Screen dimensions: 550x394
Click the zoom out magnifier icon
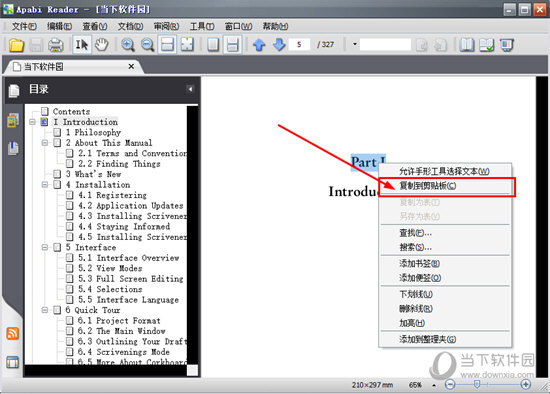click(x=148, y=45)
